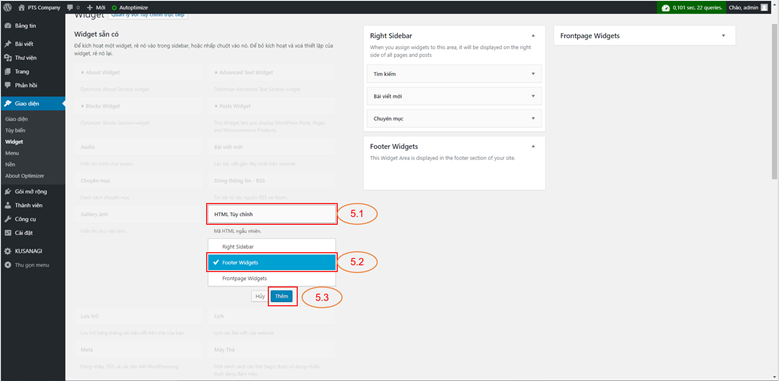The height and width of the screenshot is (381, 779).
Task: Select Dòng thông tin - RSS widget
Action: (x=272, y=181)
